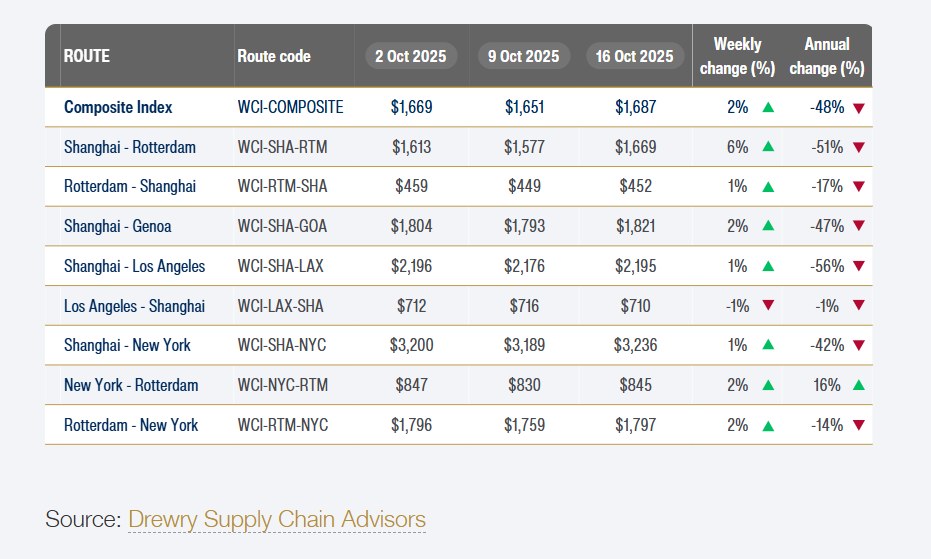Select the 2 Oct 2025 date pill

pos(411,56)
